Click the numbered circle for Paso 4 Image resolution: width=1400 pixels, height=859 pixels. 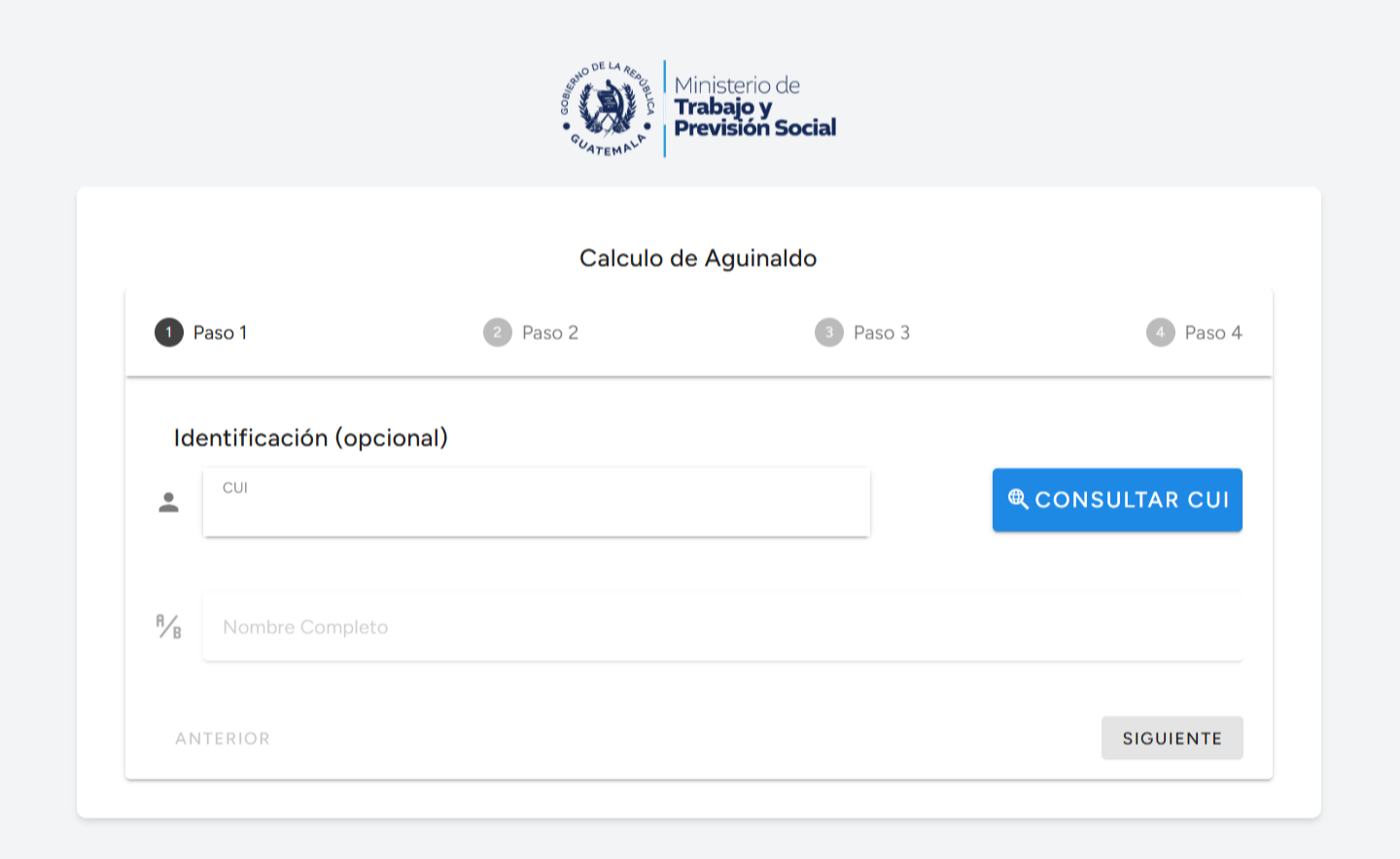coord(1160,332)
